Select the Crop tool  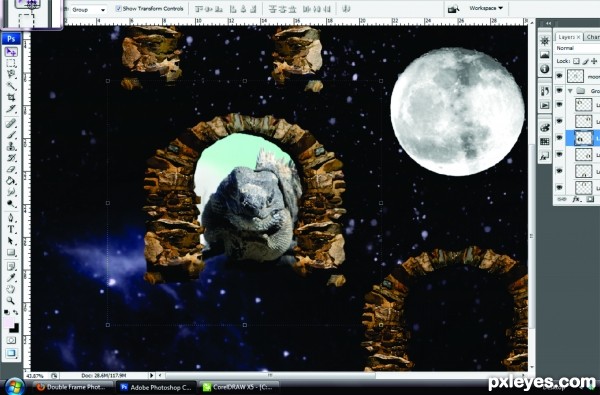point(11,98)
